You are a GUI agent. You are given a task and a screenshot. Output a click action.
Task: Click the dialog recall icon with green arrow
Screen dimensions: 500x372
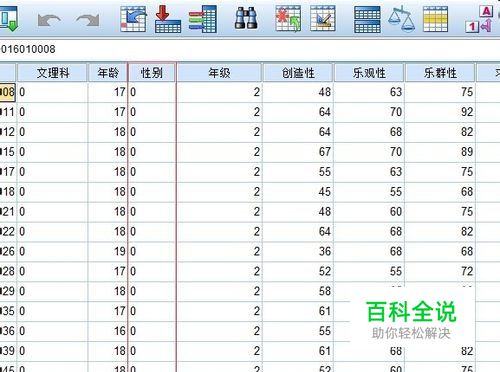pos(8,19)
